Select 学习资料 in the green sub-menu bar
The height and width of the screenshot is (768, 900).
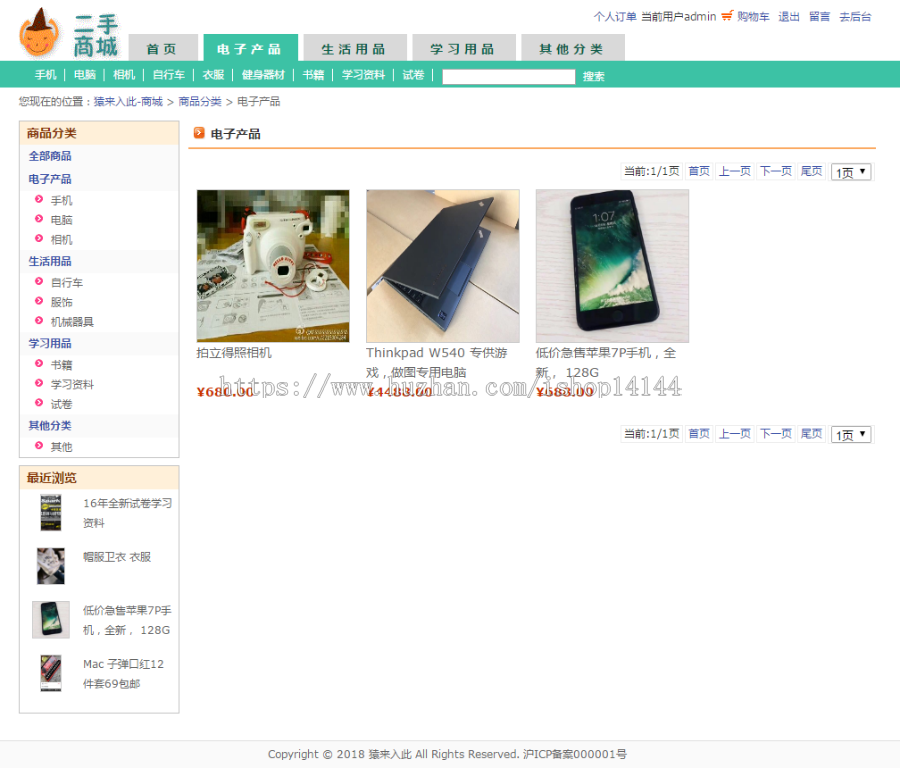tap(363, 75)
